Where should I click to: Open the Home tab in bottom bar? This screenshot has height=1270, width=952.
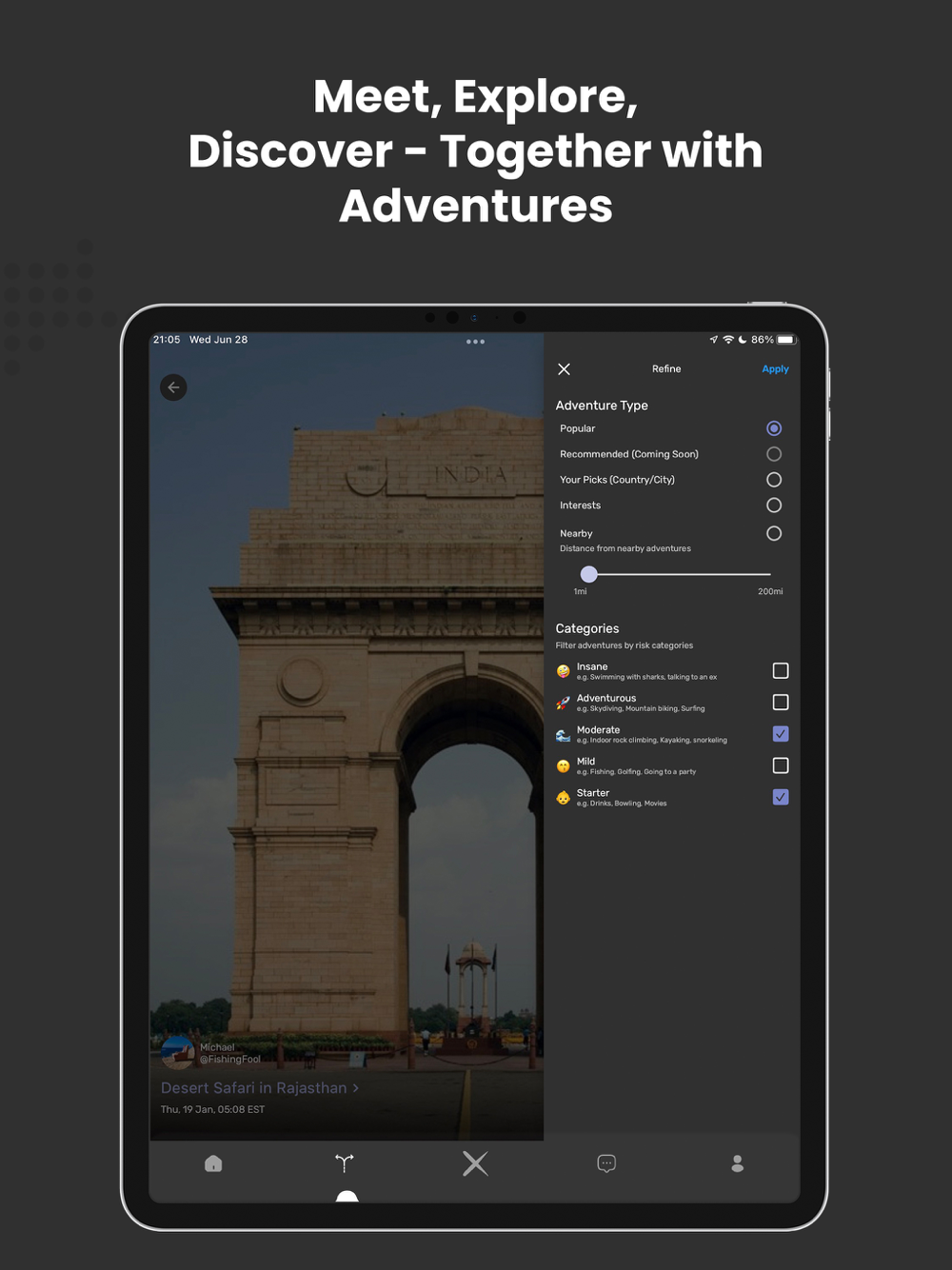tap(213, 1163)
